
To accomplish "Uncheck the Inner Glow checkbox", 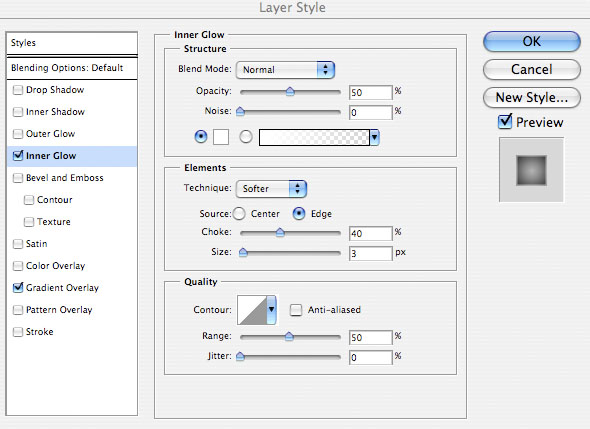I will pyautogui.click(x=18, y=155).
